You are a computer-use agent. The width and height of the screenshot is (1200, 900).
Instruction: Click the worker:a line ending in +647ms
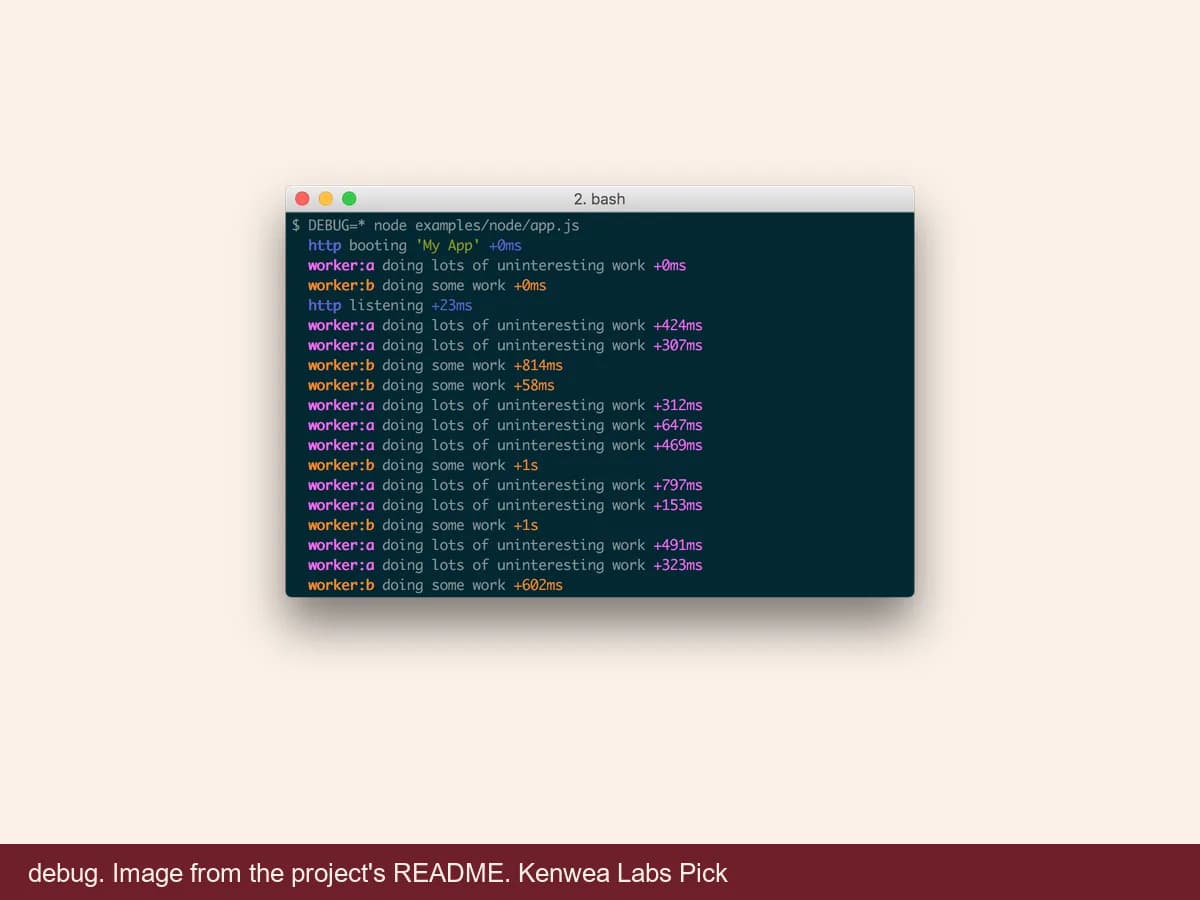[x=505, y=425]
